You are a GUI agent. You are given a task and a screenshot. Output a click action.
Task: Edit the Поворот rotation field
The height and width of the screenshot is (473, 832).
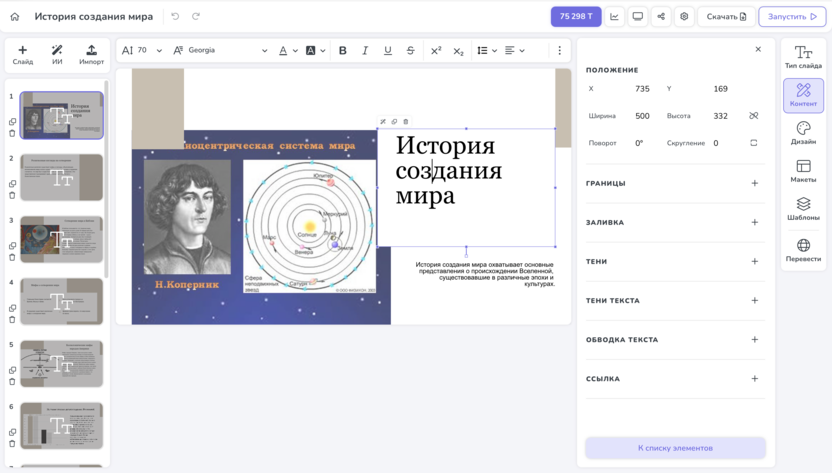[x=639, y=143]
